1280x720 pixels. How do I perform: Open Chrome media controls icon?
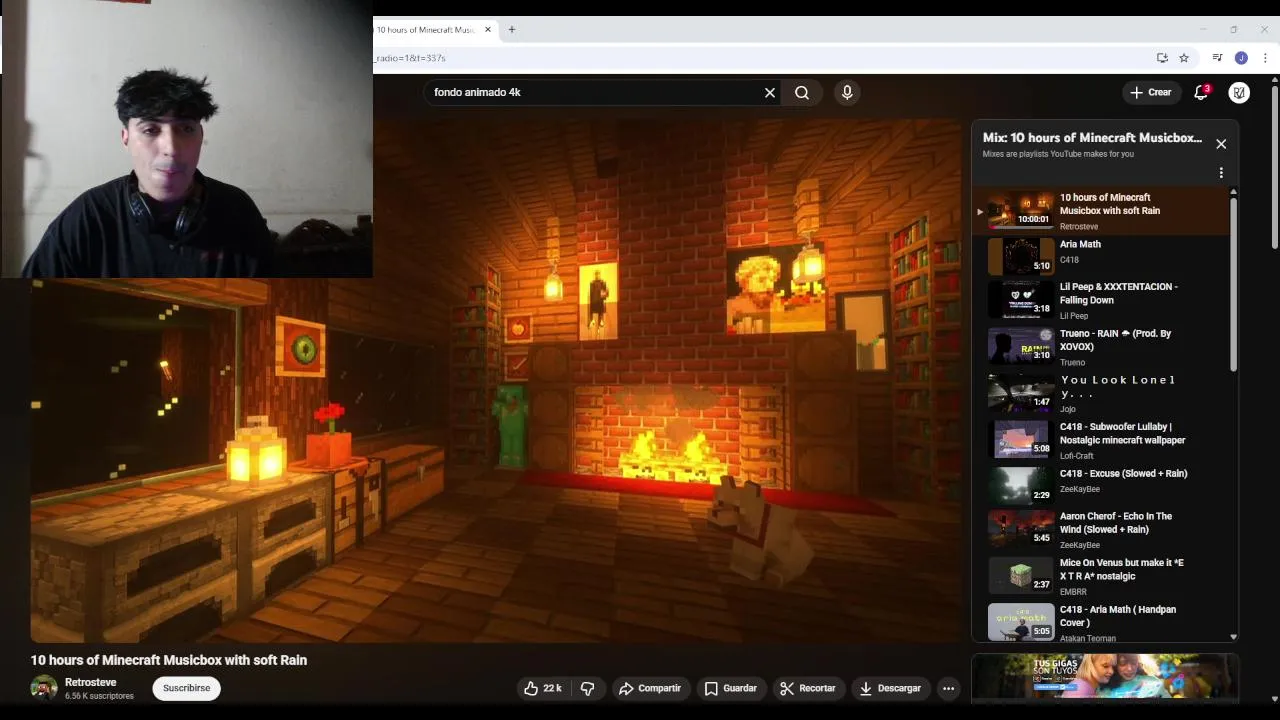1217,58
